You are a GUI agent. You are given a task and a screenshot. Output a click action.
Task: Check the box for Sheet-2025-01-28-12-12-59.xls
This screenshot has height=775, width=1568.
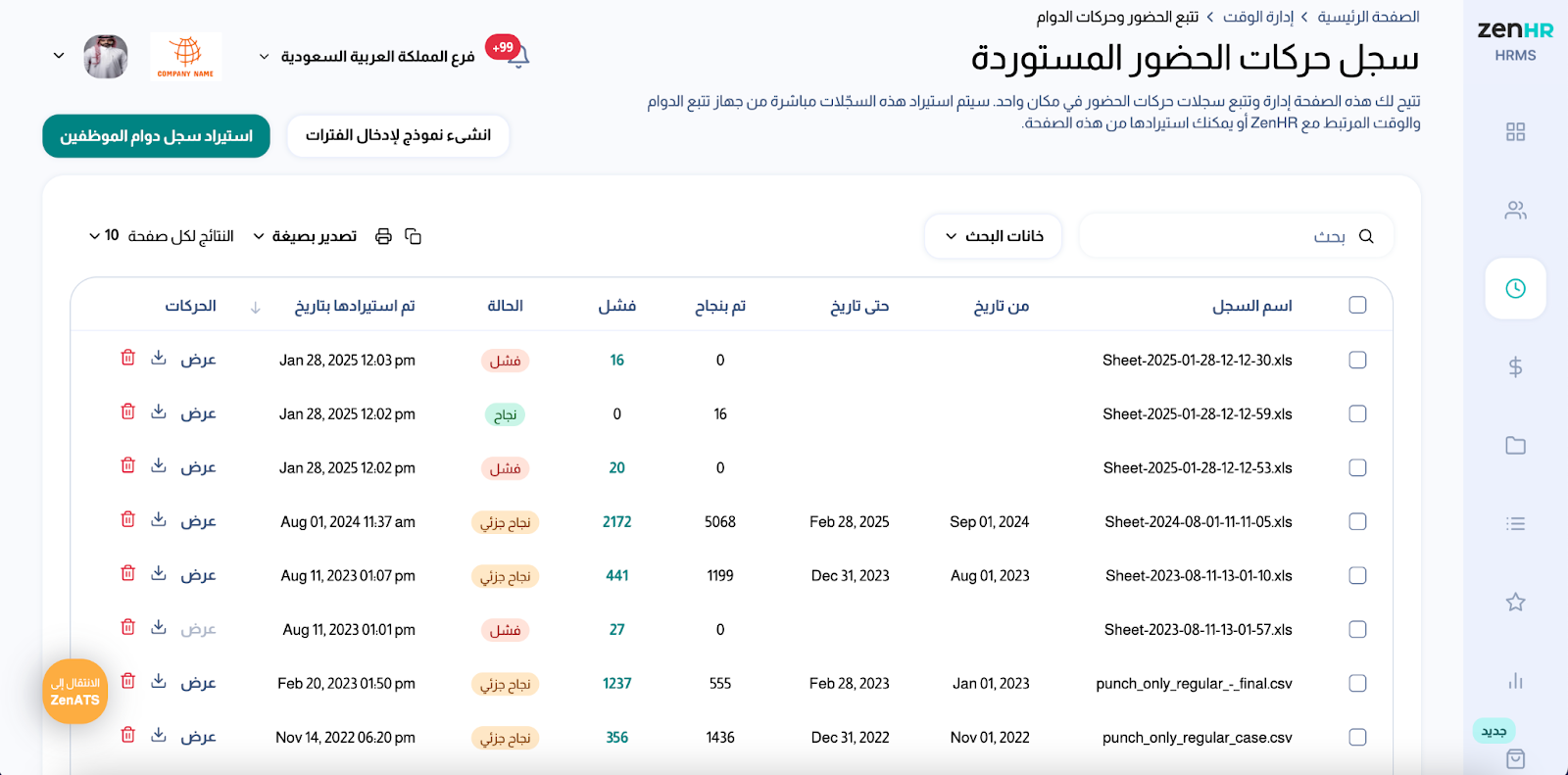[x=1357, y=413]
